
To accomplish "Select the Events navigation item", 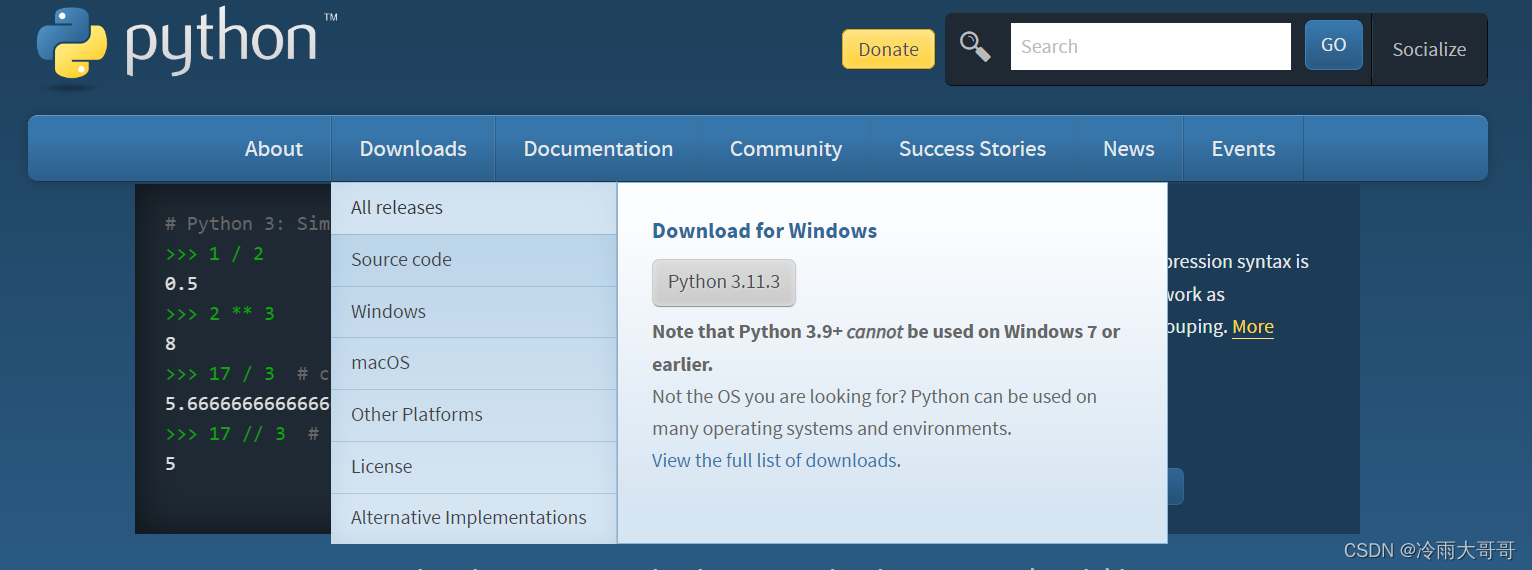I will (x=1243, y=149).
